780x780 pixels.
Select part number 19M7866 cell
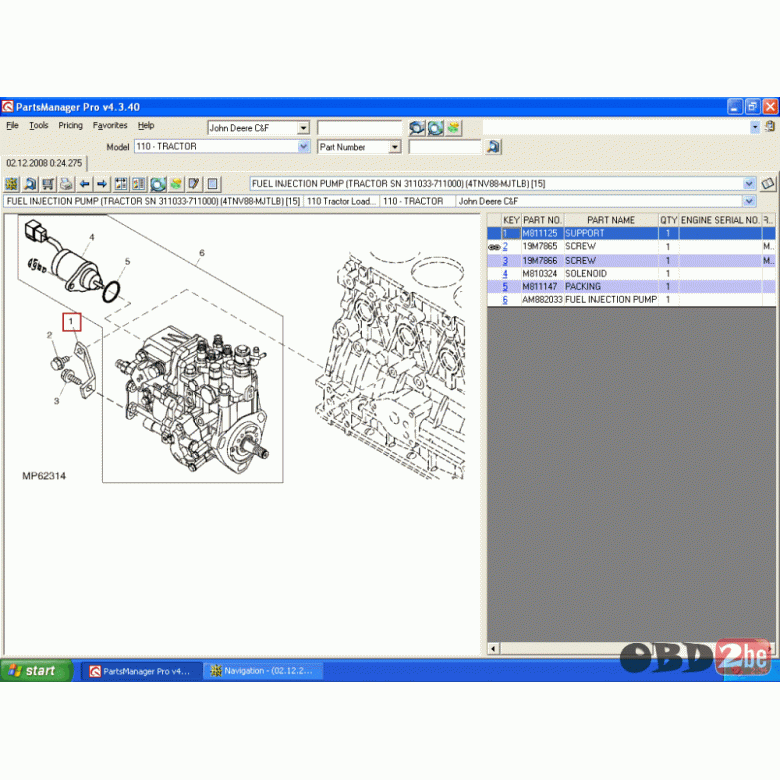(x=540, y=261)
